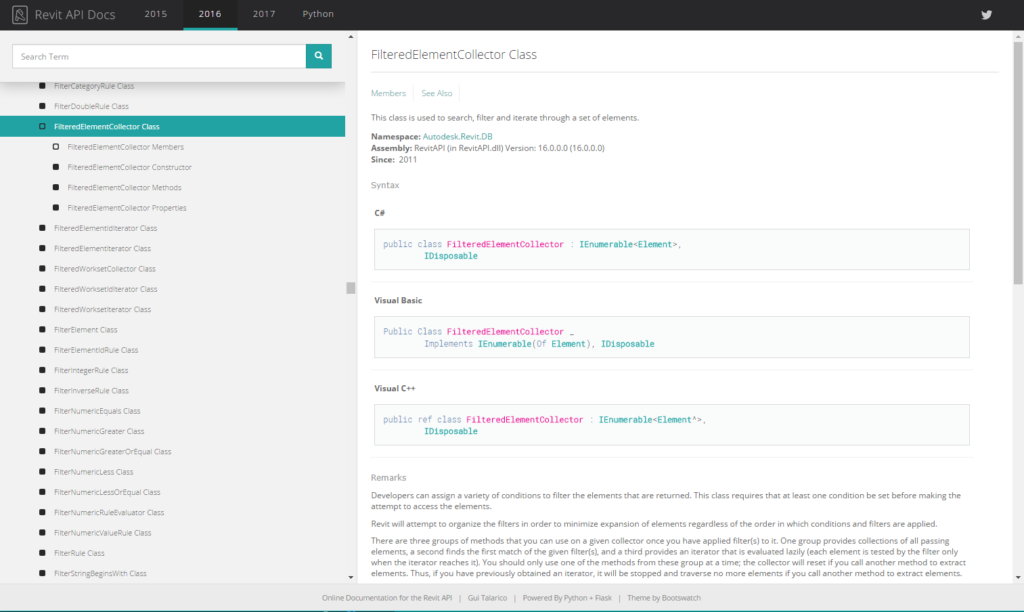
Task: Switch to the 2017 API tab
Action: click(264, 14)
